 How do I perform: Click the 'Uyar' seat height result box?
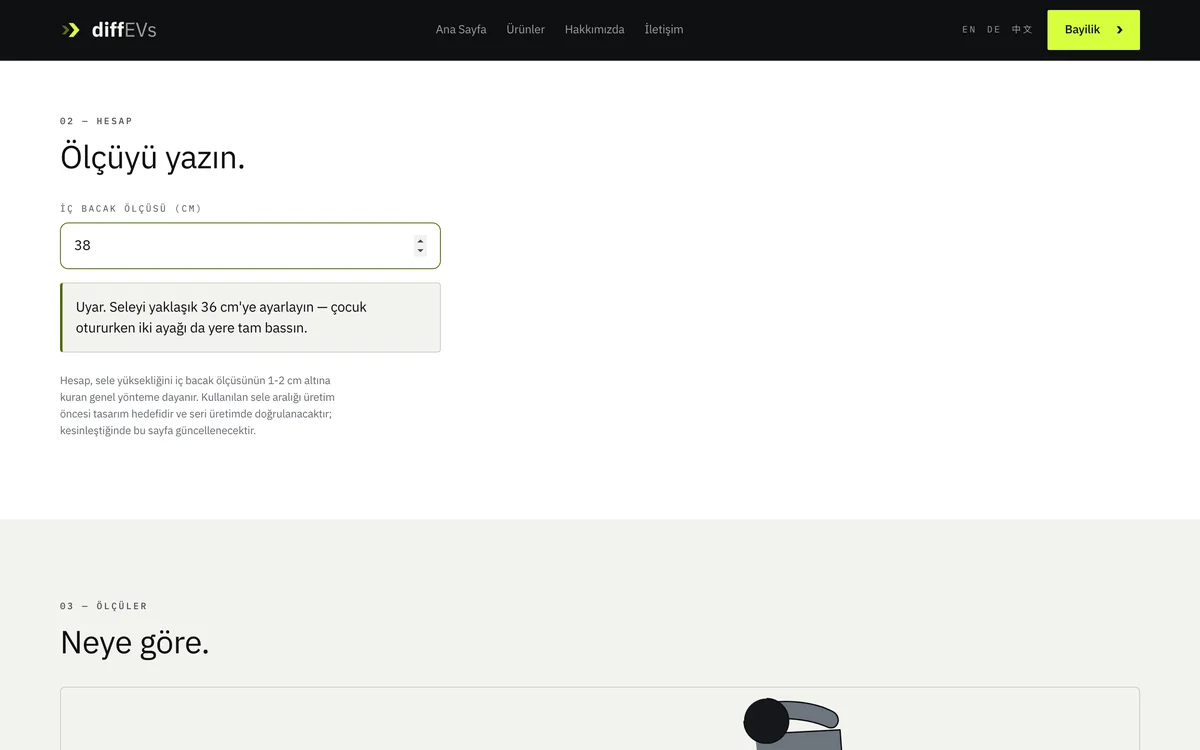pos(250,317)
